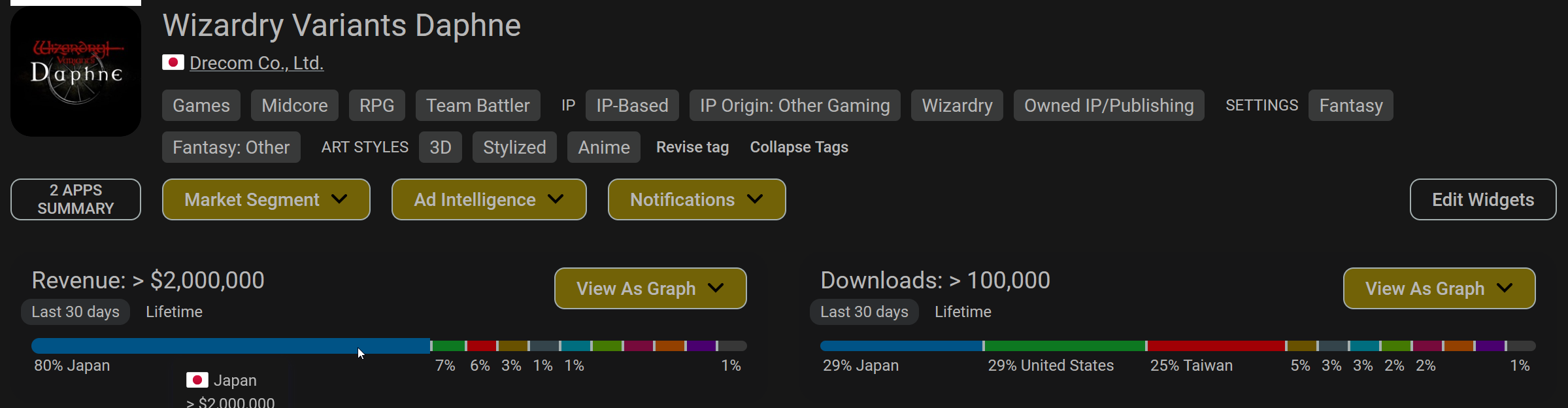Viewport: 1568px width, 408px height.
Task: Click the 80% Japan revenue label
Action: click(72, 365)
